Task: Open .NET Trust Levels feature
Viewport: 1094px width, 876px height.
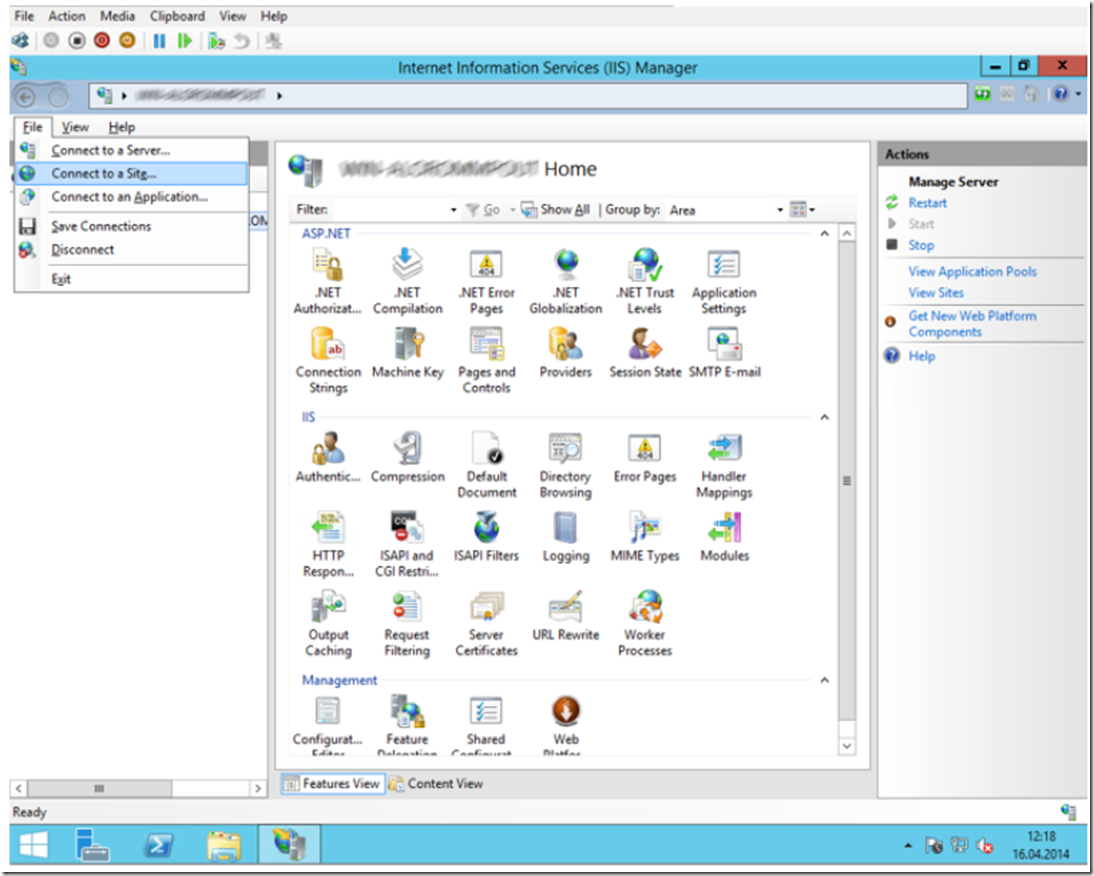Action: [645, 281]
